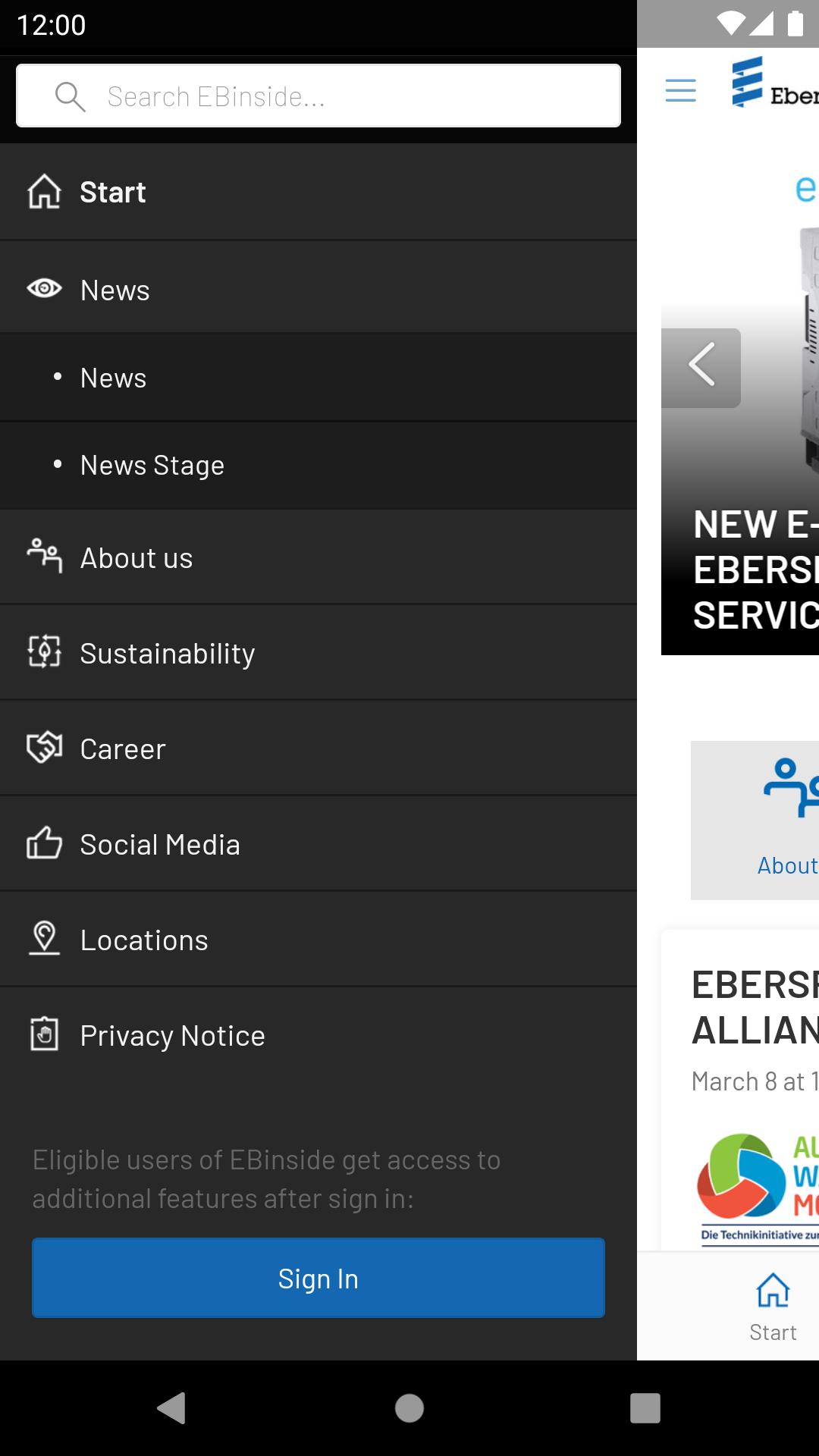The height and width of the screenshot is (1456, 819).
Task: Tap the About us people icon in the menu
Action: [x=44, y=556]
